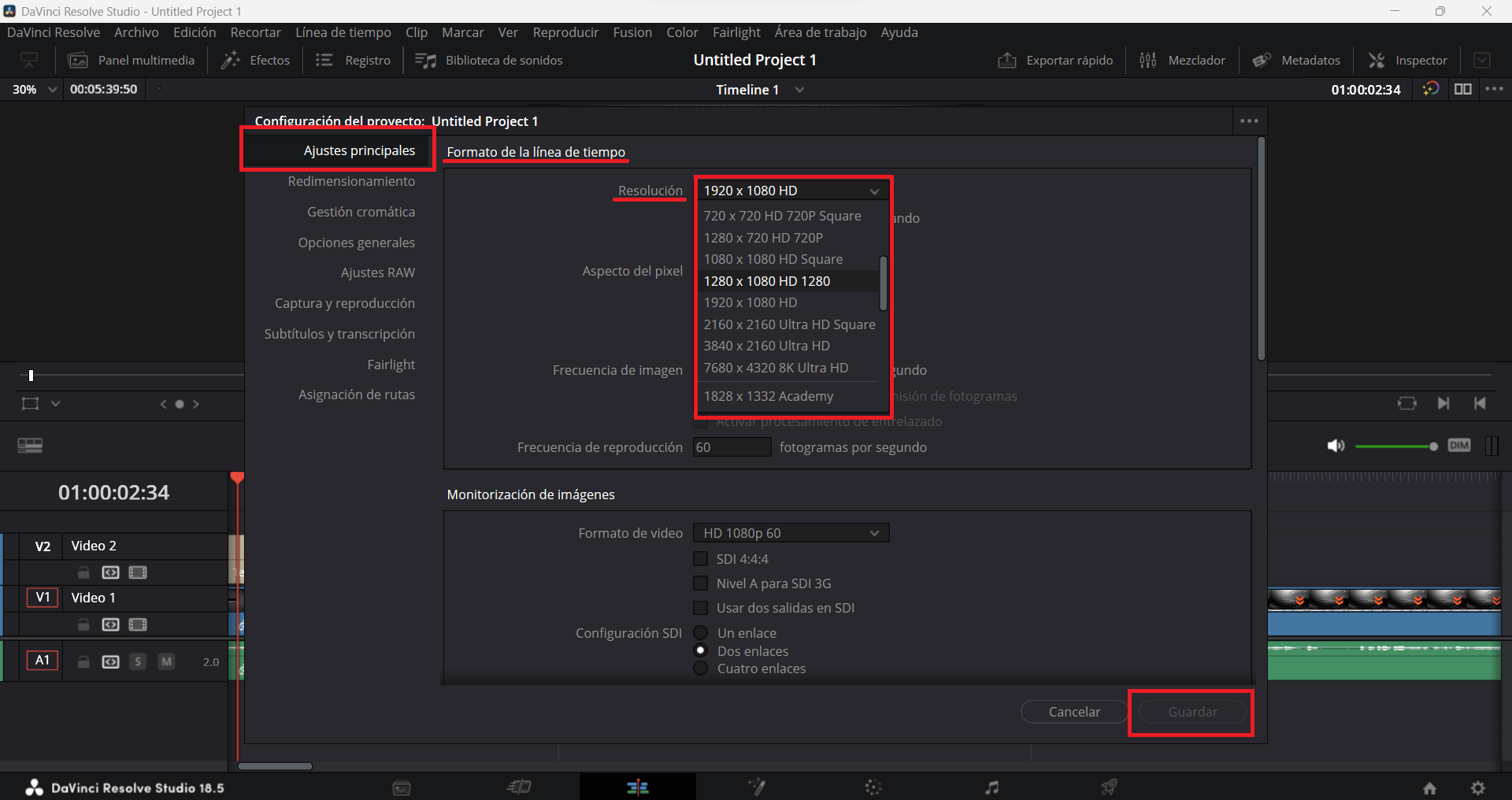1512x800 pixels.
Task: Open the Project Manager home icon
Action: point(1429,788)
